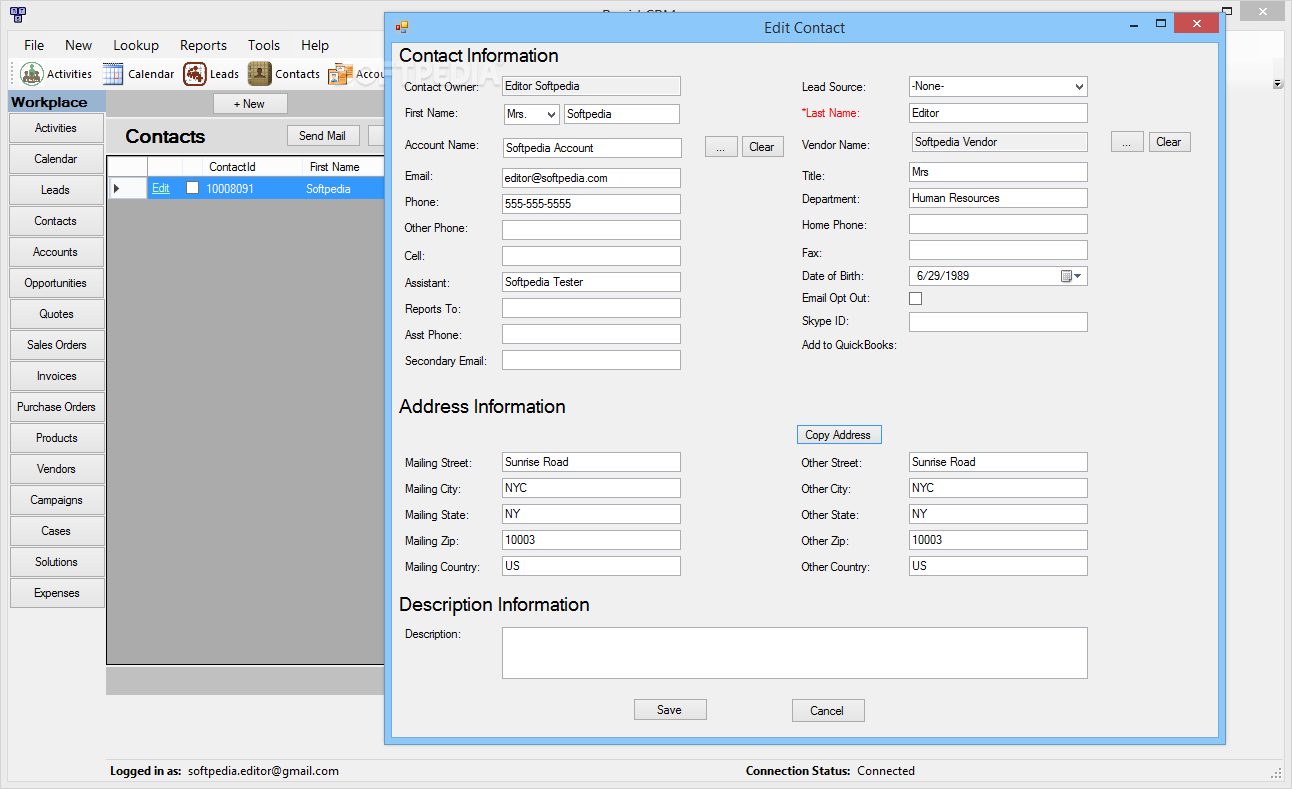Click the Last Name input field

click(x=998, y=113)
